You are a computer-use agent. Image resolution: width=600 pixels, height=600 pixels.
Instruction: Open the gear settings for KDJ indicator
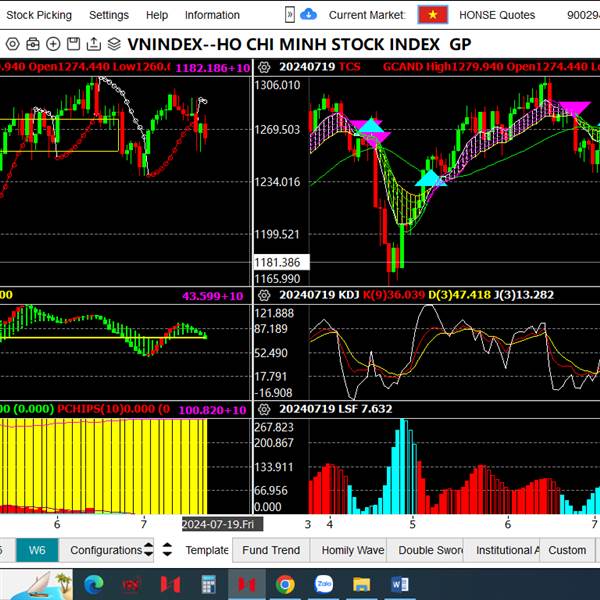265,295
